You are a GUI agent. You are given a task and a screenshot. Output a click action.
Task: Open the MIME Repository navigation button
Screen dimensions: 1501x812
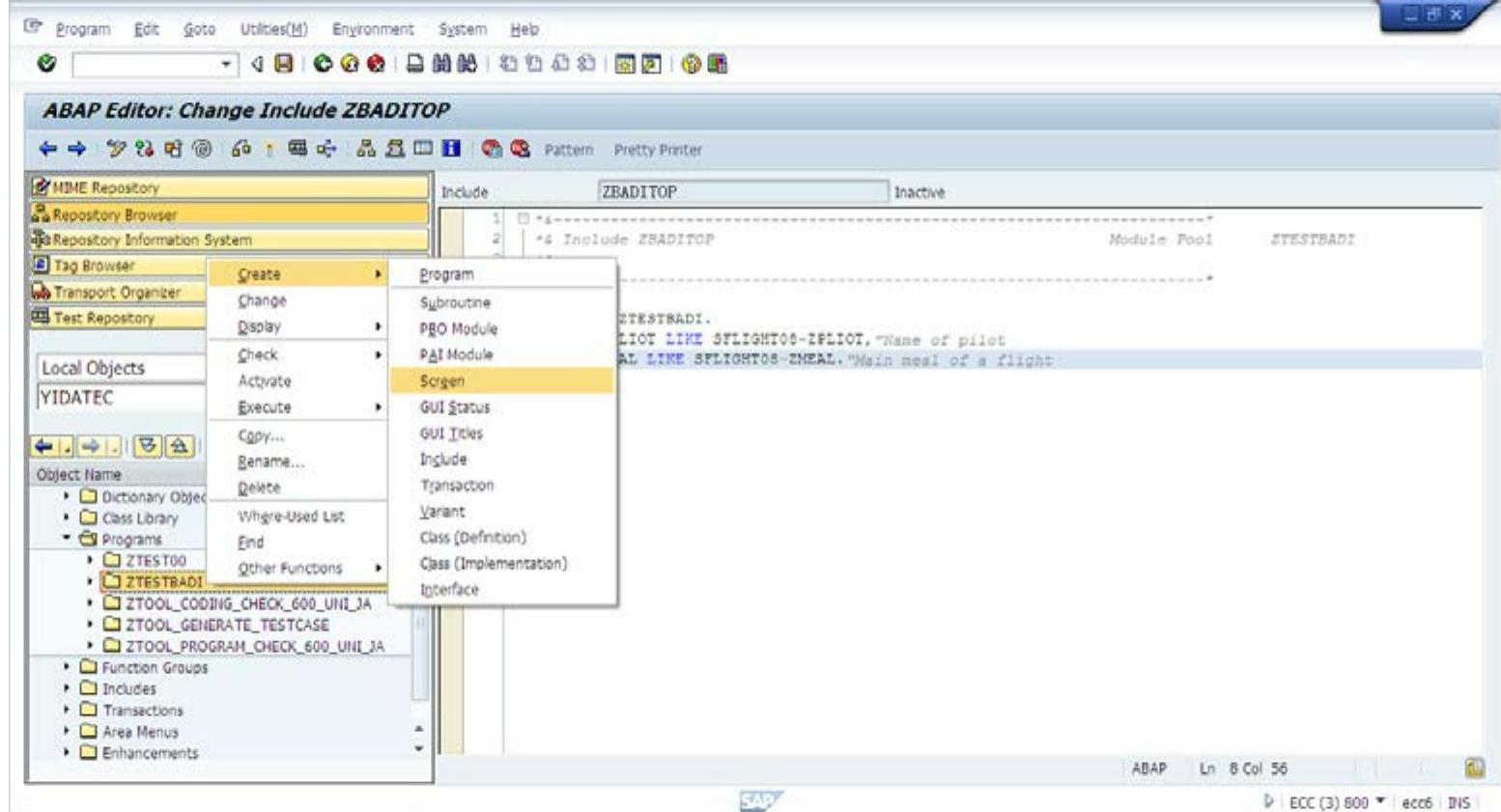pyautogui.click(x=229, y=187)
